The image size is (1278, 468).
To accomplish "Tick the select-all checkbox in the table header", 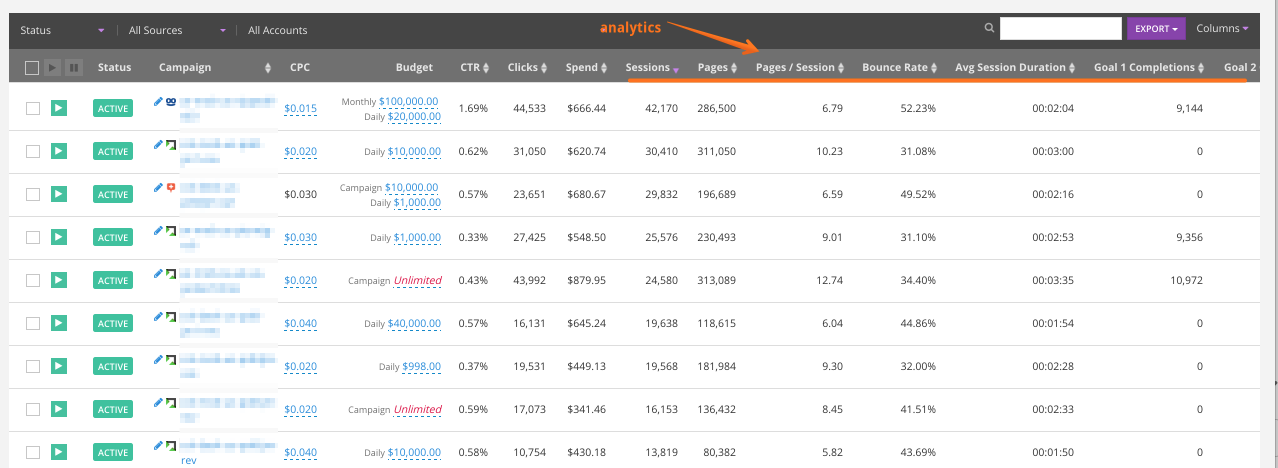I will [x=32, y=68].
